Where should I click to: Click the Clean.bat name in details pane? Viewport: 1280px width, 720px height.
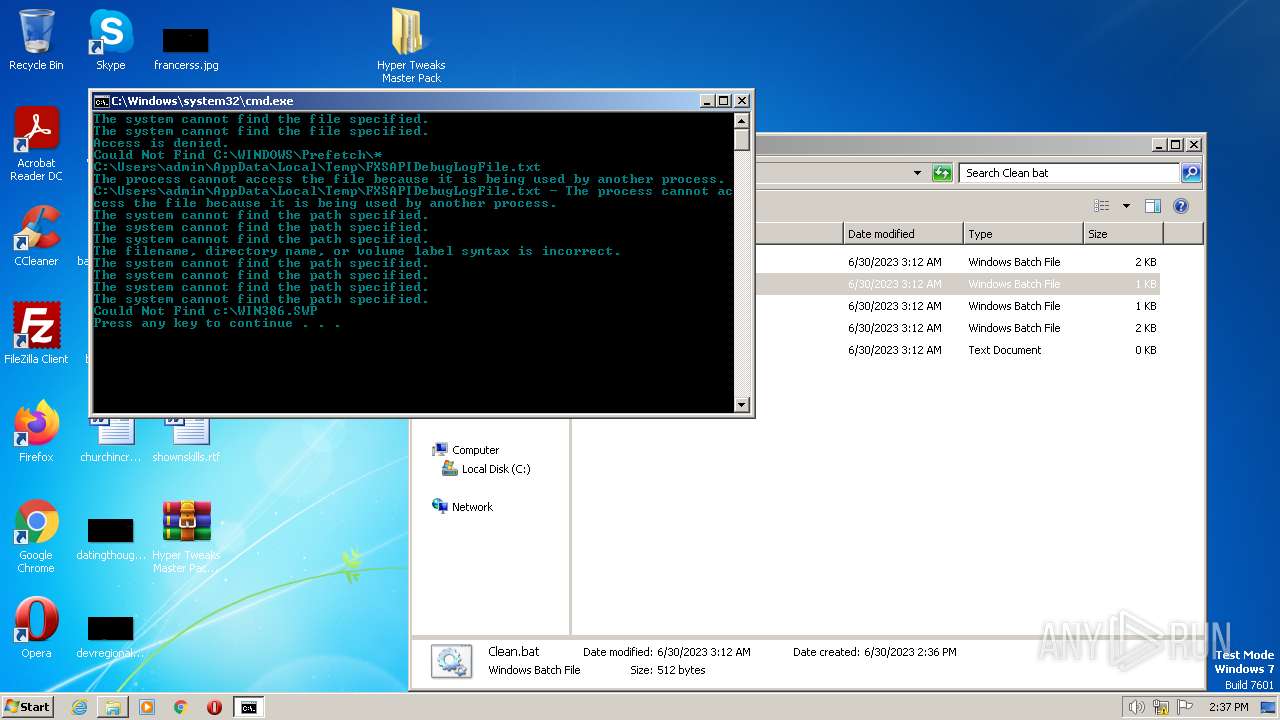click(513, 651)
